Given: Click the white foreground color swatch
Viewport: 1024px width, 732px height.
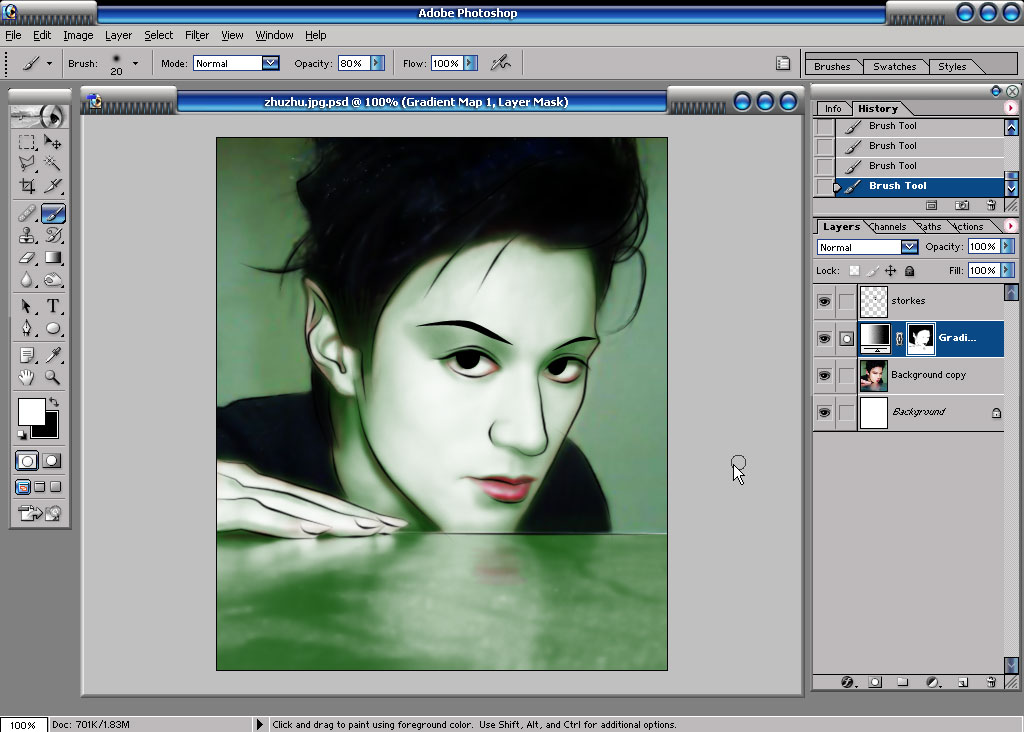Looking at the screenshot, I should point(31,411).
